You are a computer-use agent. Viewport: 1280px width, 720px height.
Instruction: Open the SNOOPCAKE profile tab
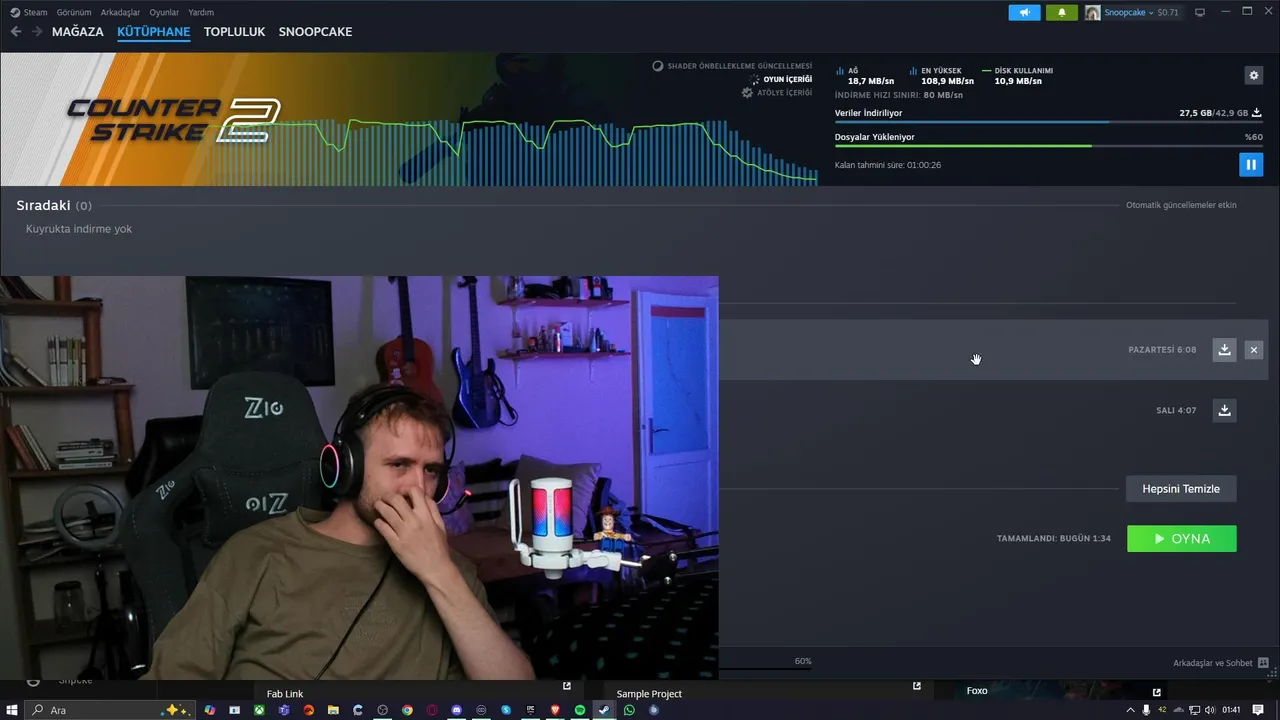(315, 32)
